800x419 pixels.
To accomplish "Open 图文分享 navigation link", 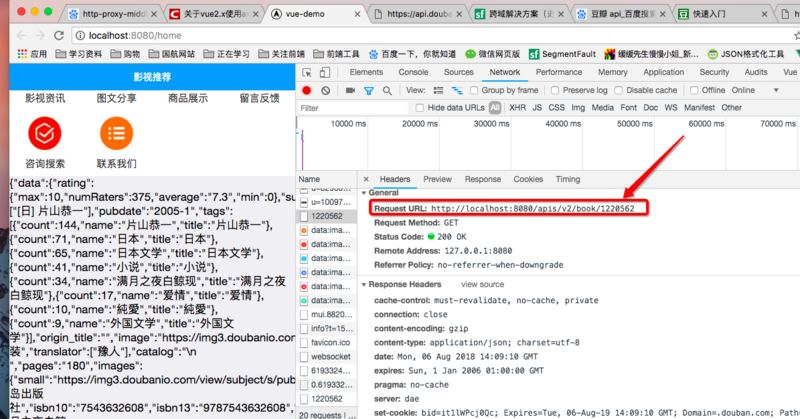I will point(116,98).
